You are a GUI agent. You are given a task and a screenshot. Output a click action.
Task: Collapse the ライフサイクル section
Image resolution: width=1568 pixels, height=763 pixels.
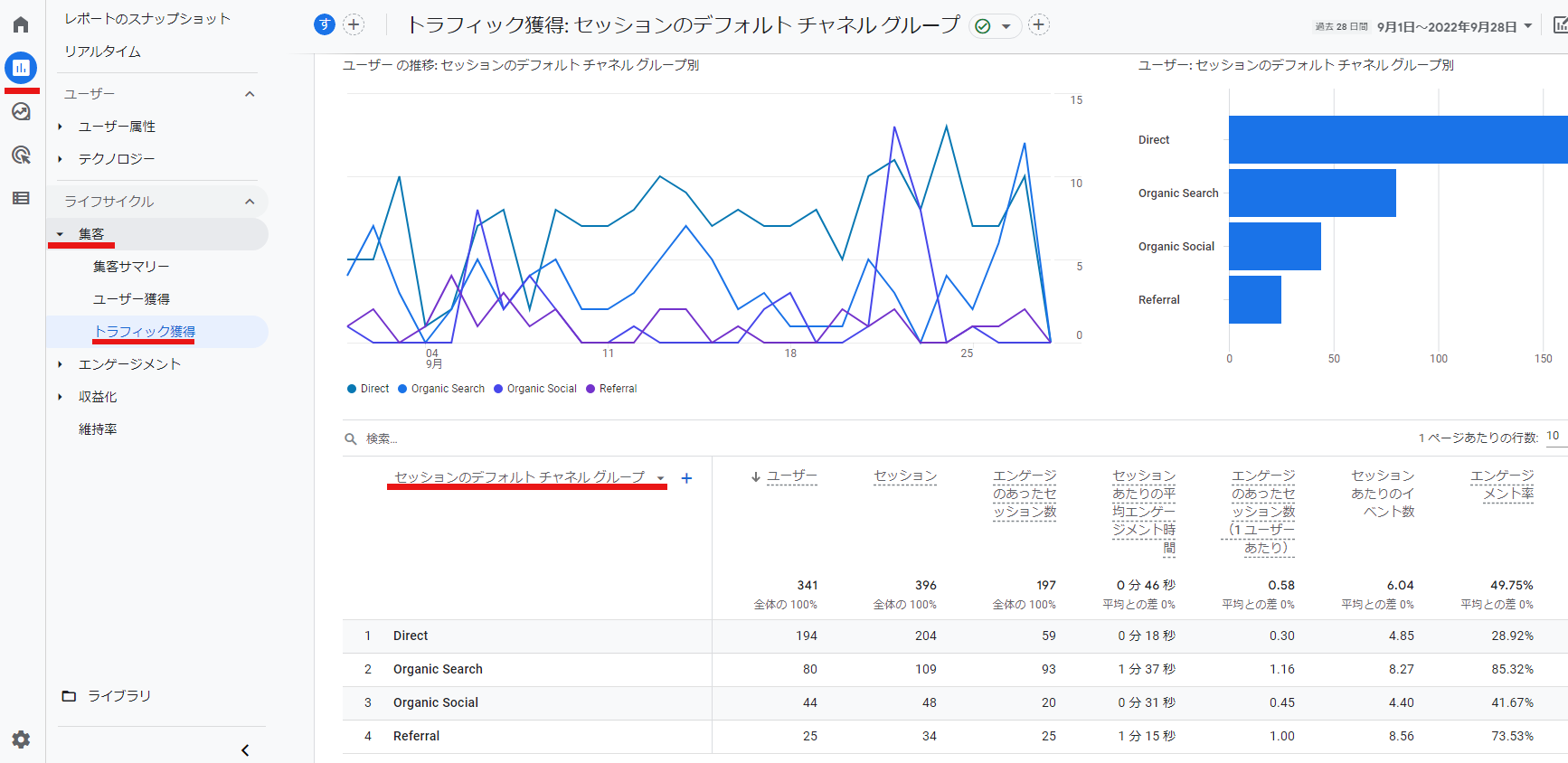click(250, 202)
